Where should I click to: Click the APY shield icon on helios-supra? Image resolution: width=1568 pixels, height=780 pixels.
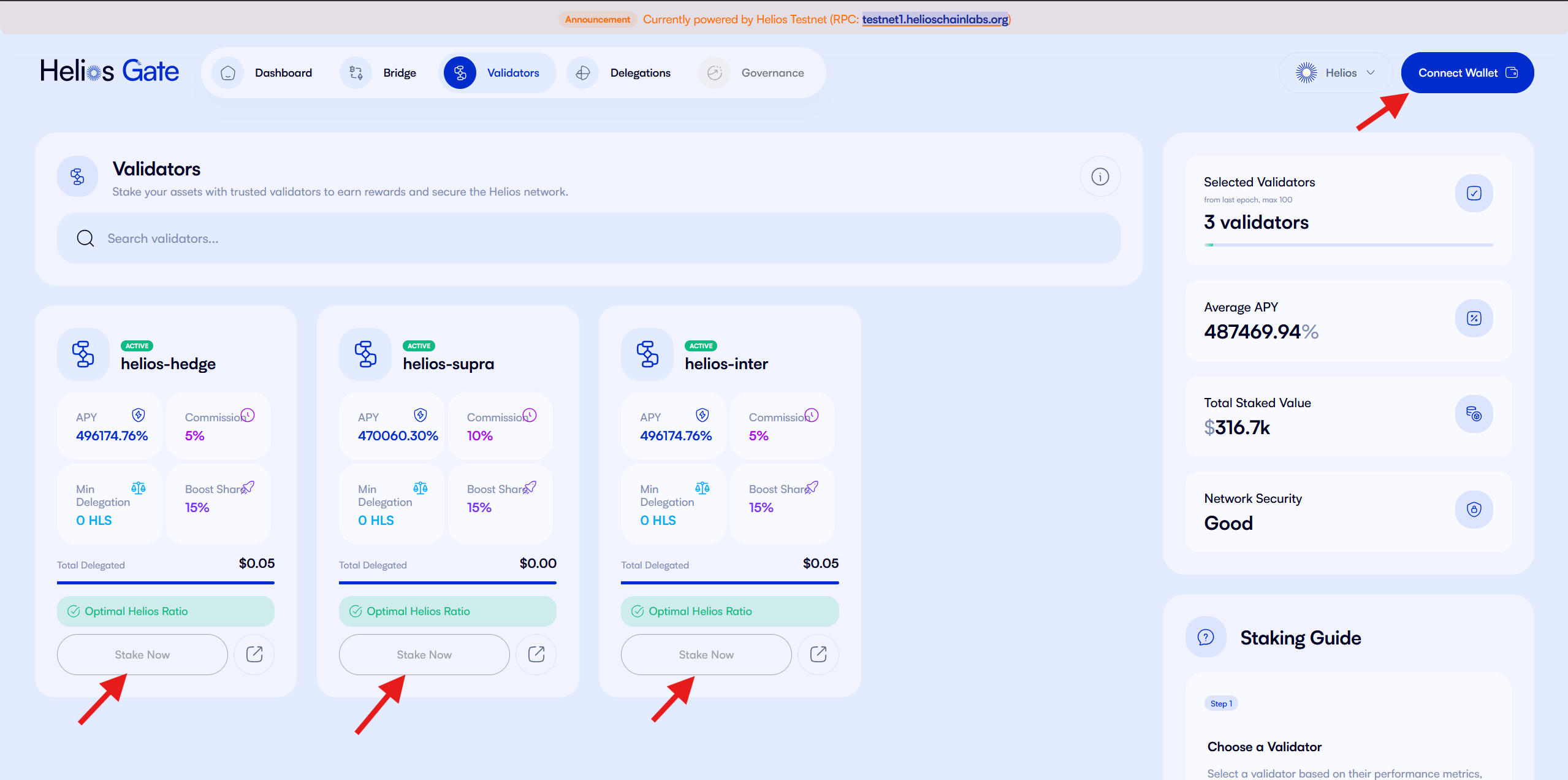click(x=421, y=415)
